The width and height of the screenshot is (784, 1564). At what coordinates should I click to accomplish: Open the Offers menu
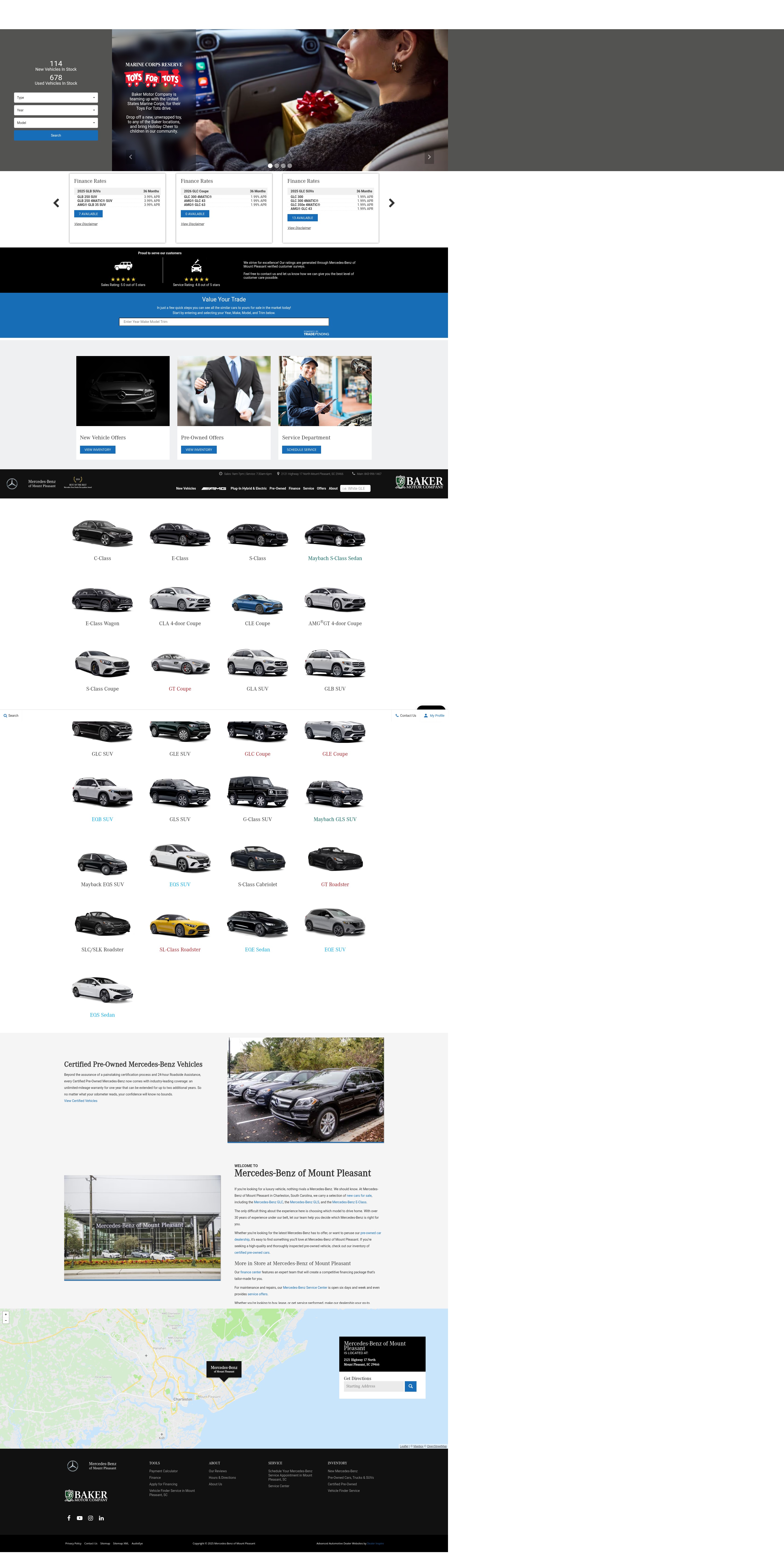click(322, 489)
